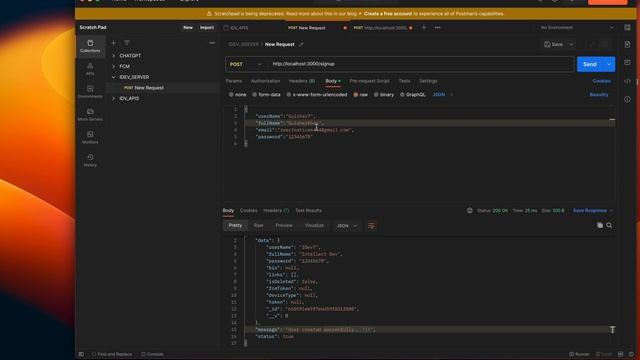Select the raw body type

(360, 94)
